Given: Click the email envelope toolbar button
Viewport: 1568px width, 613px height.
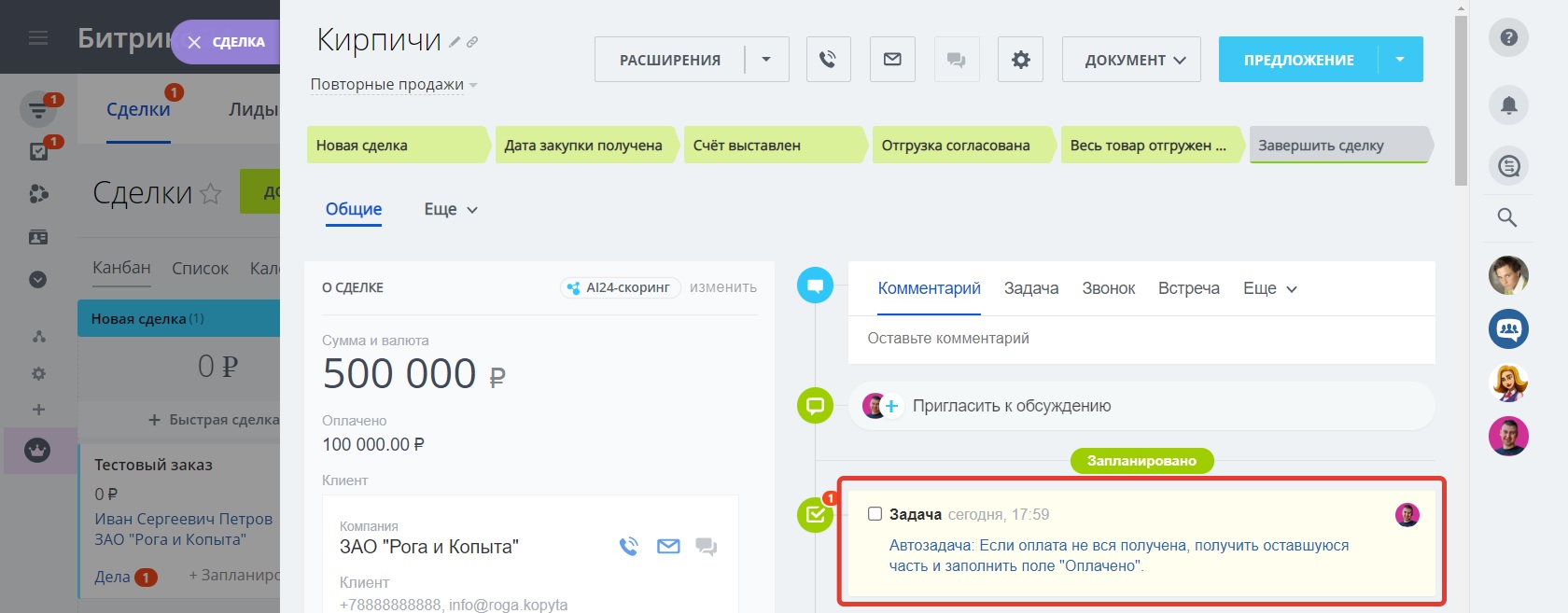Looking at the screenshot, I should tap(892, 60).
